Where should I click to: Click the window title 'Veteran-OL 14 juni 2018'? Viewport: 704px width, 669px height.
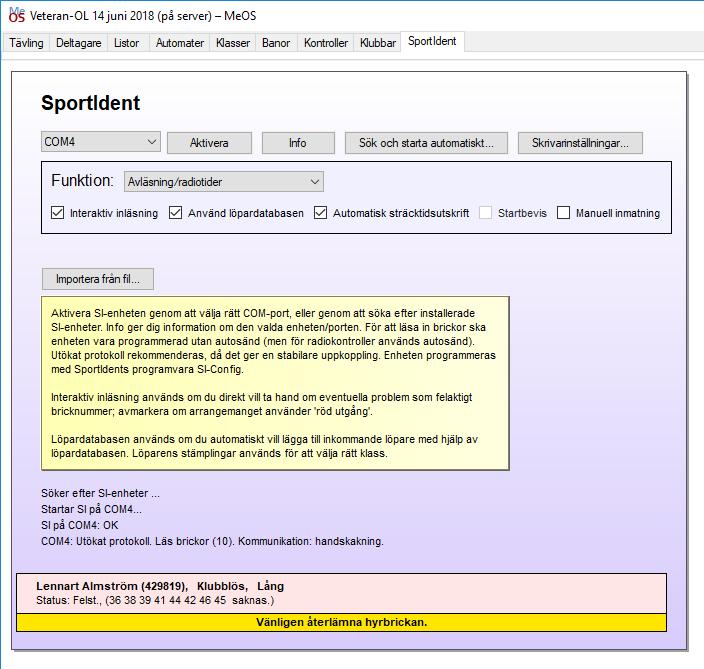[x=143, y=16]
